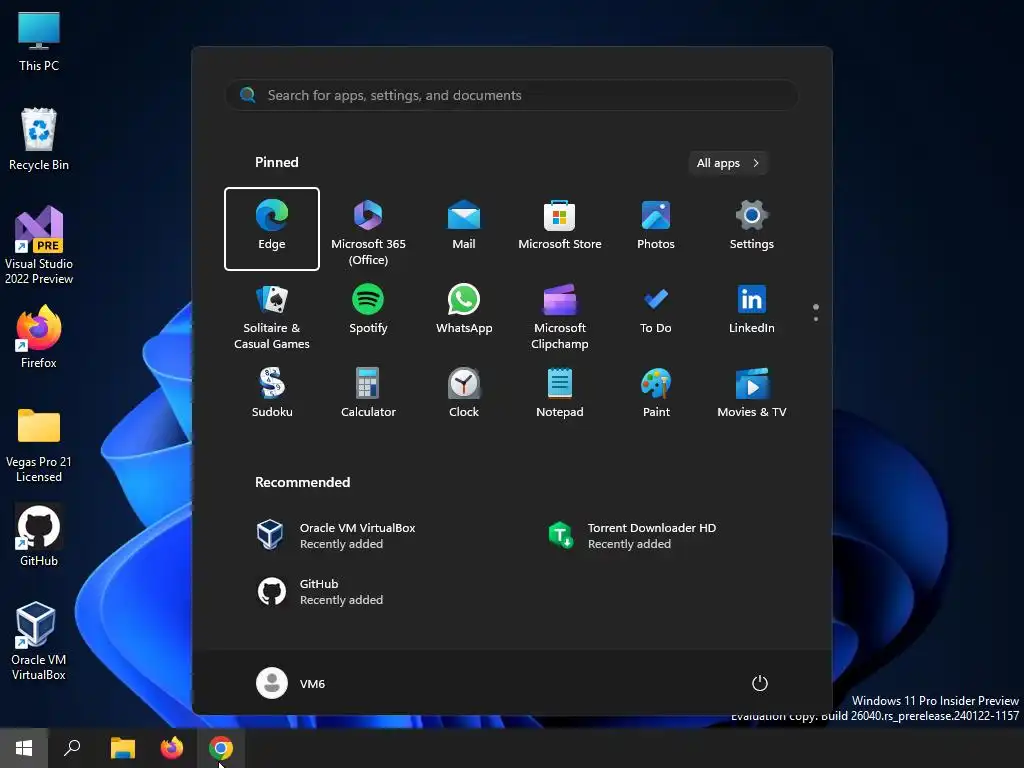Open LinkedIn

click(752, 310)
